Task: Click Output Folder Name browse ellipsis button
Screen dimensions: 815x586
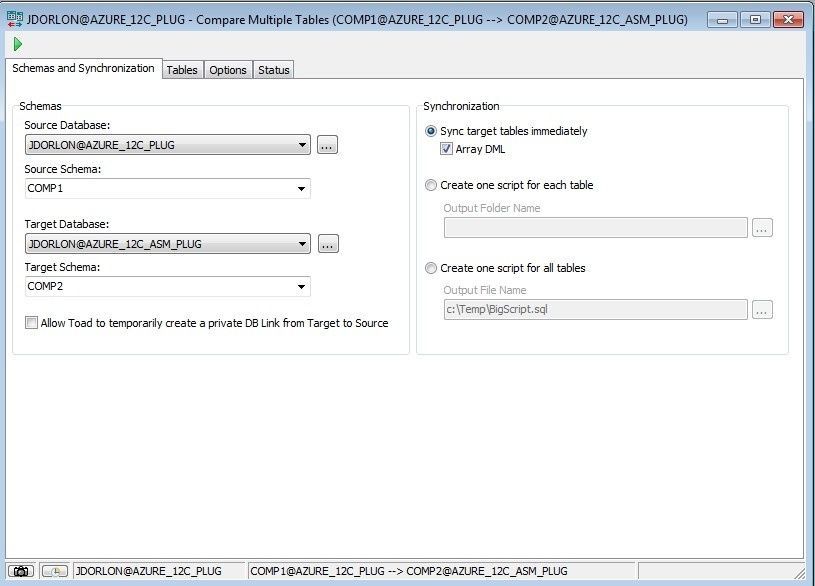Action: coord(762,228)
